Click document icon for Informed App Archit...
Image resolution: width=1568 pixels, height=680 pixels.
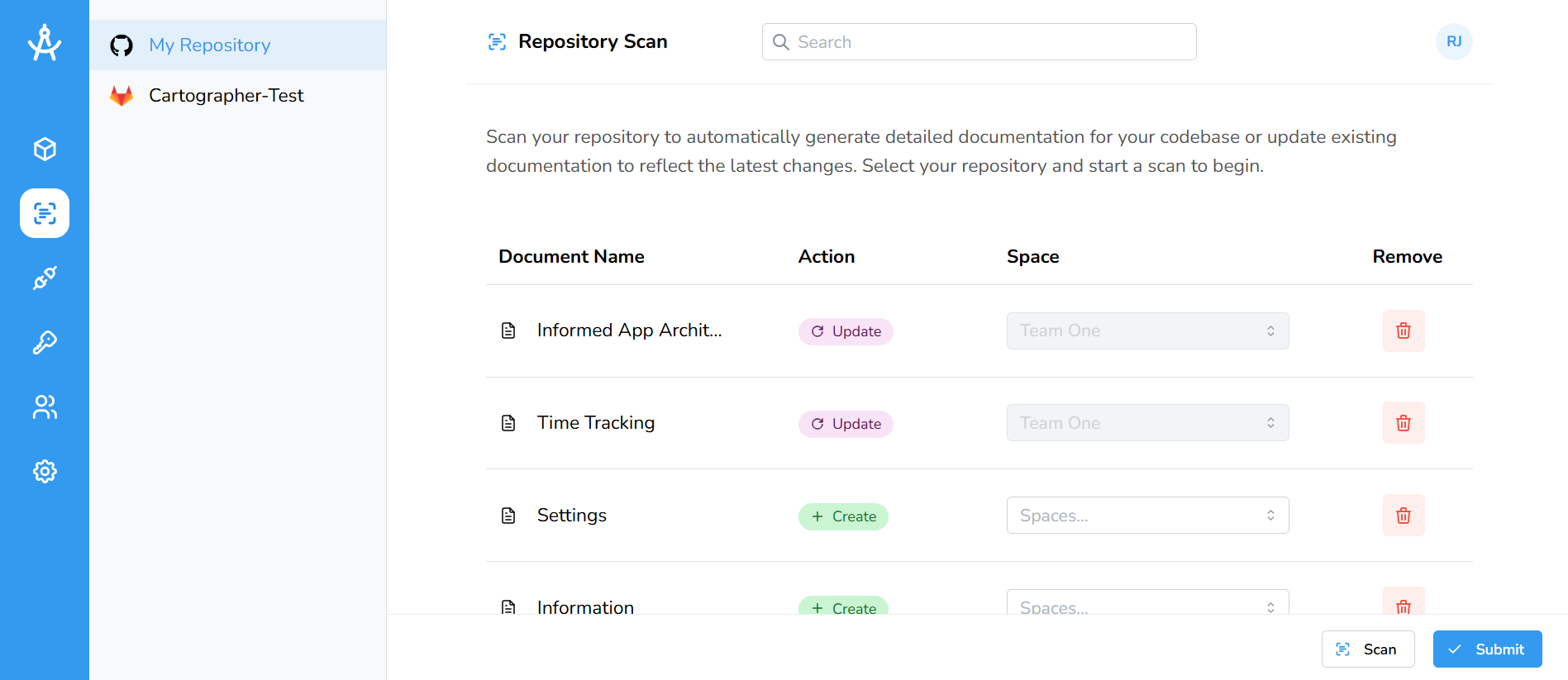508,330
